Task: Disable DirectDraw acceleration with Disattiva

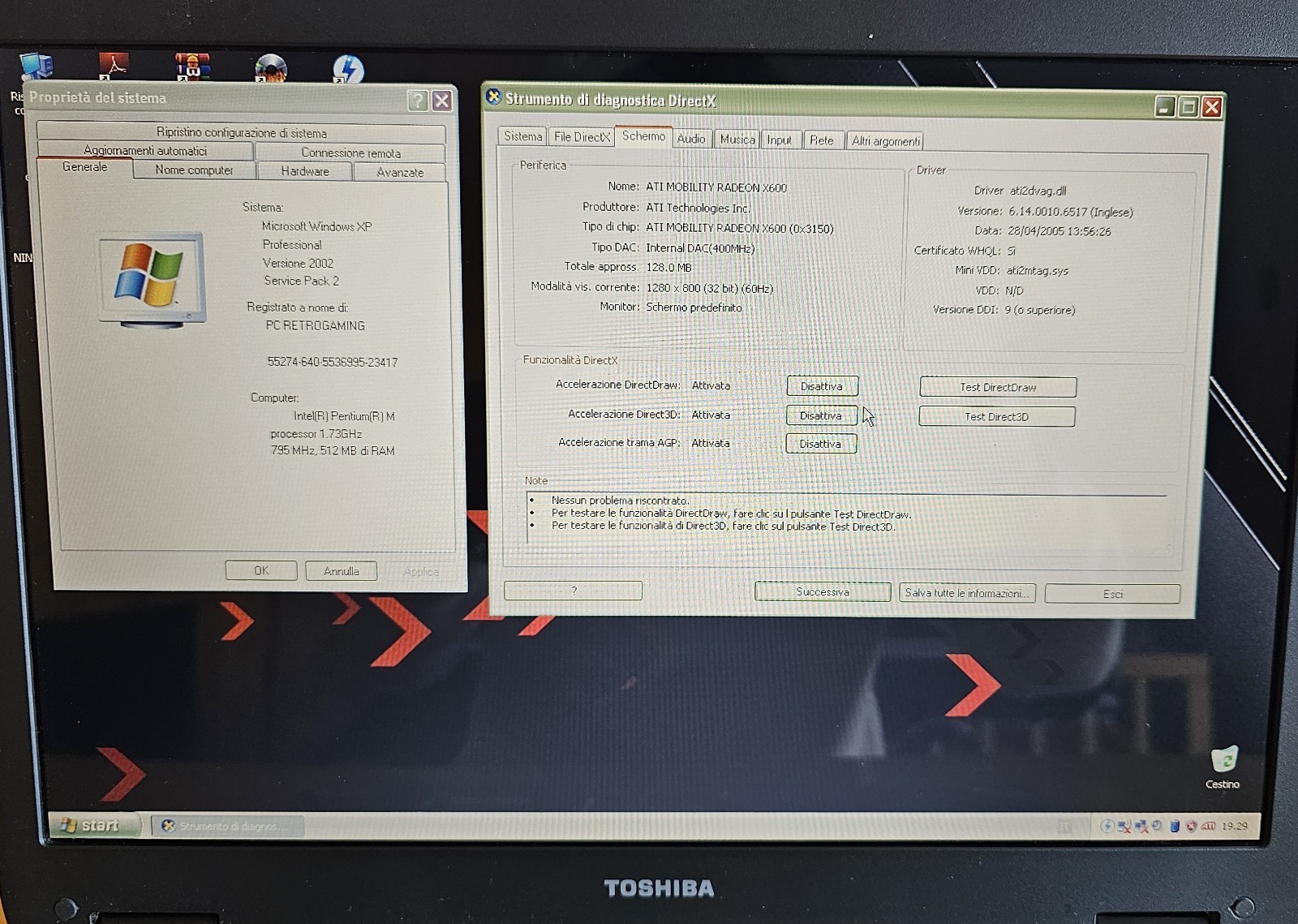Action: coord(822,386)
